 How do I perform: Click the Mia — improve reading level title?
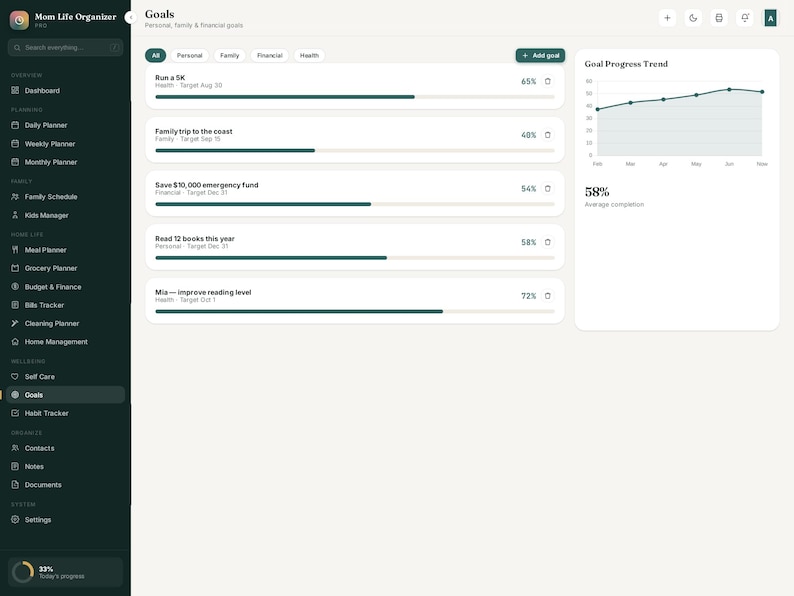tap(203, 292)
